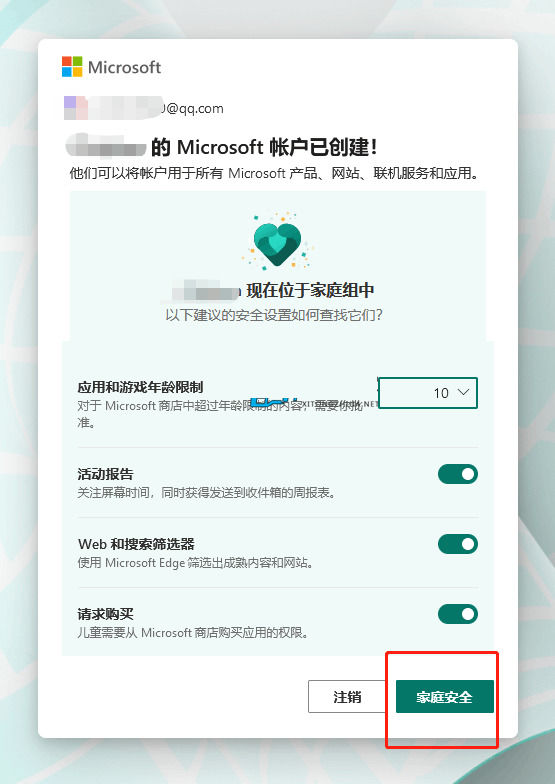Click the Microsoft wordmark text

[124, 67]
